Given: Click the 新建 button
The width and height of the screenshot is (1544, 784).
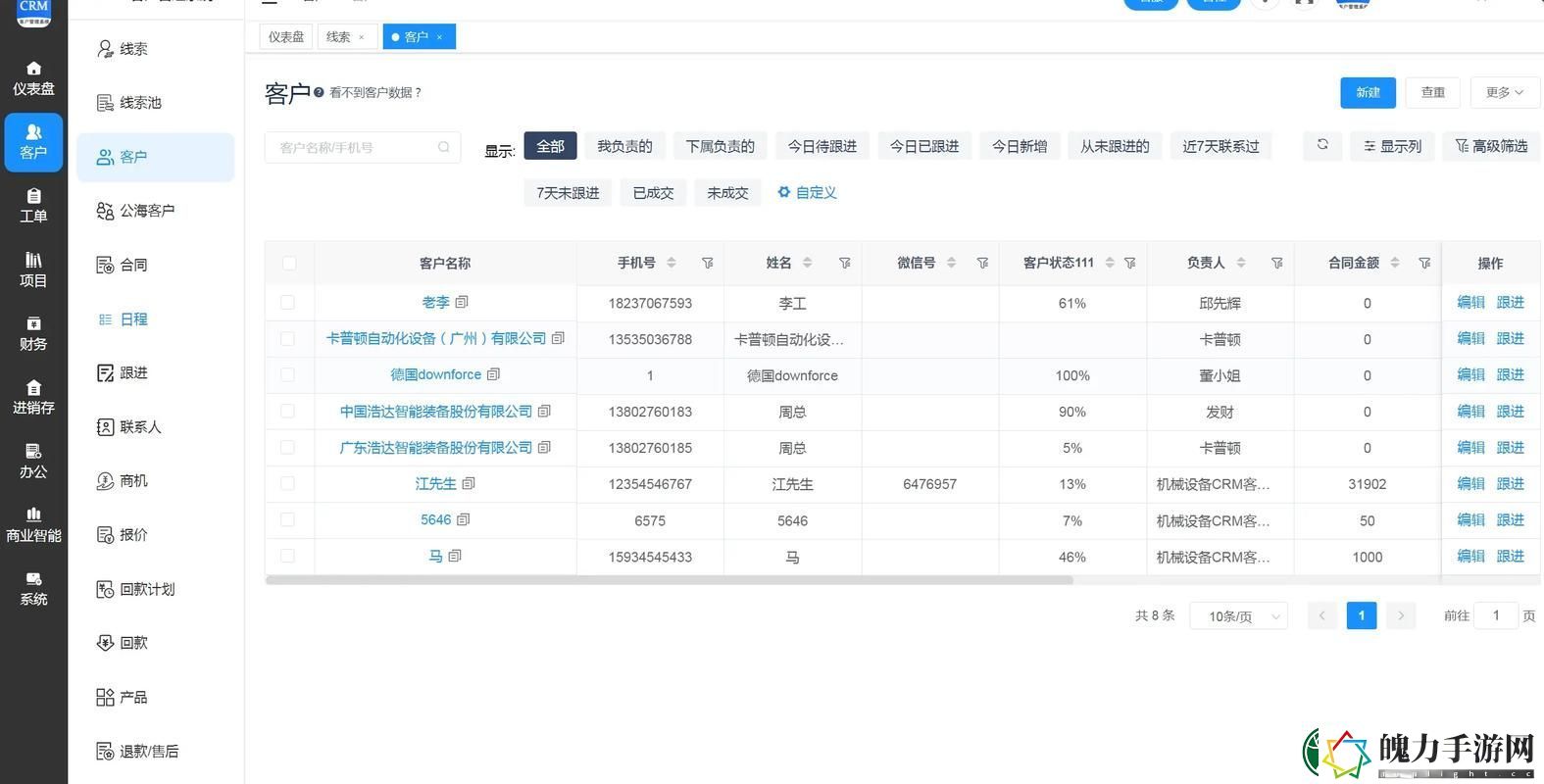Looking at the screenshot, I should point(1368,92).
